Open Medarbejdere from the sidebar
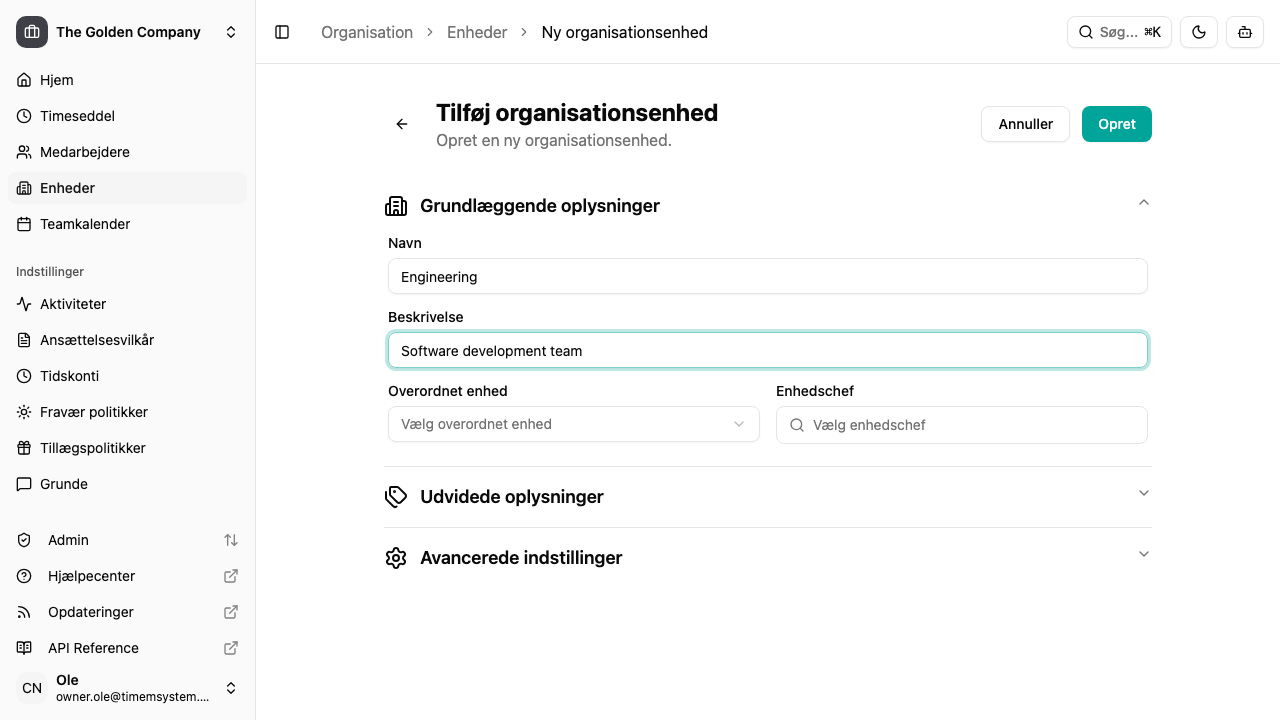 84,152
